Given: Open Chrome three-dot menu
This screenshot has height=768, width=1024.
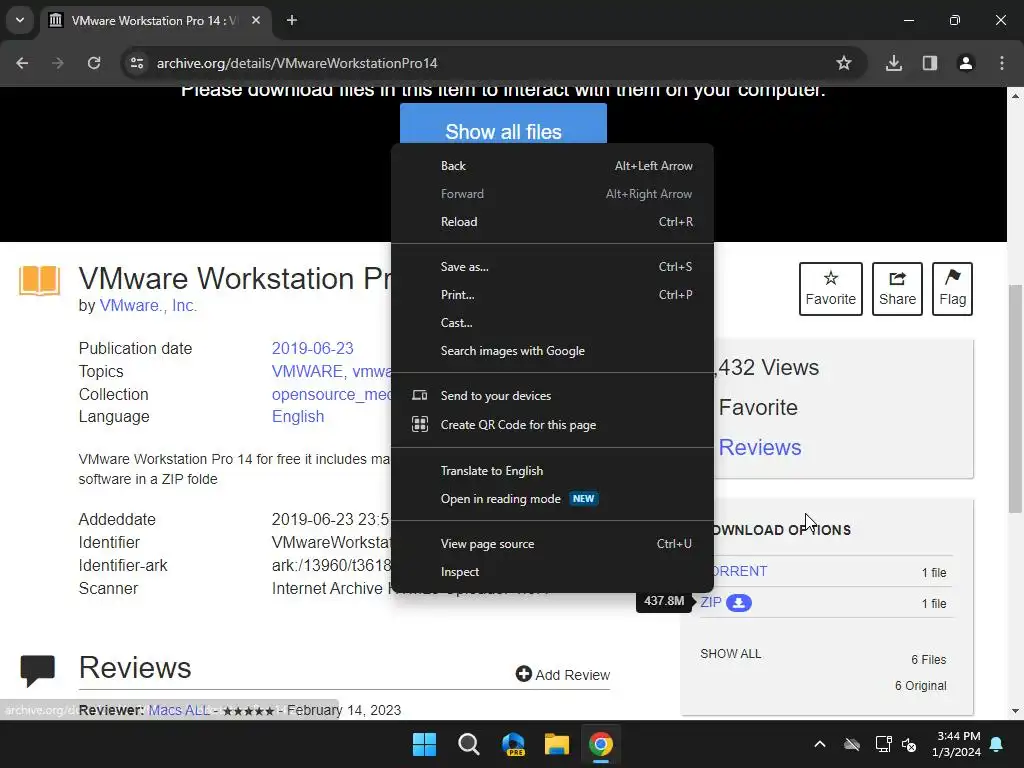Looking at the screenshot, I should coord(1002,63).
